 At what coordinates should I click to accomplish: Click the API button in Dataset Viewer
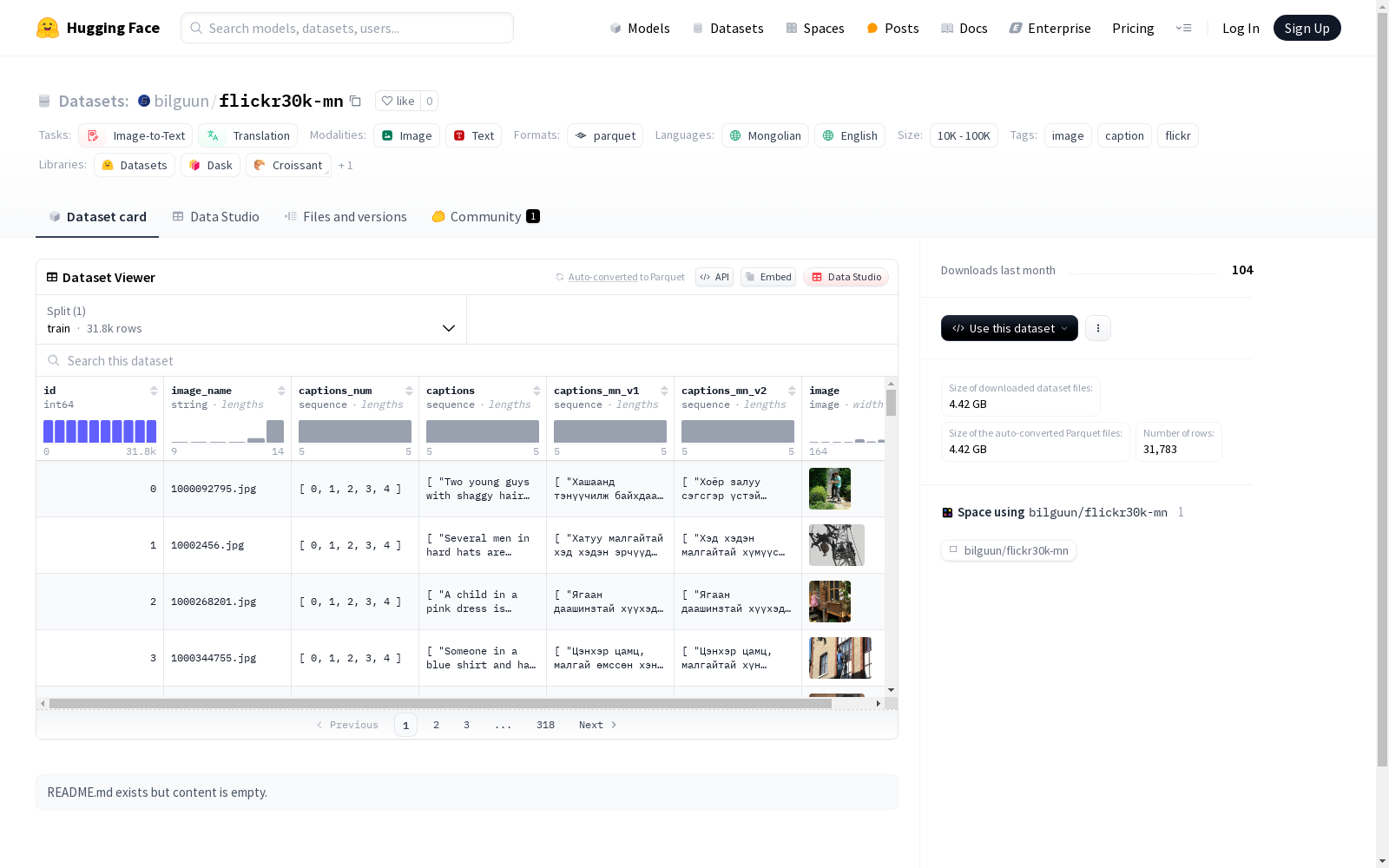click(x=714, y=277)
